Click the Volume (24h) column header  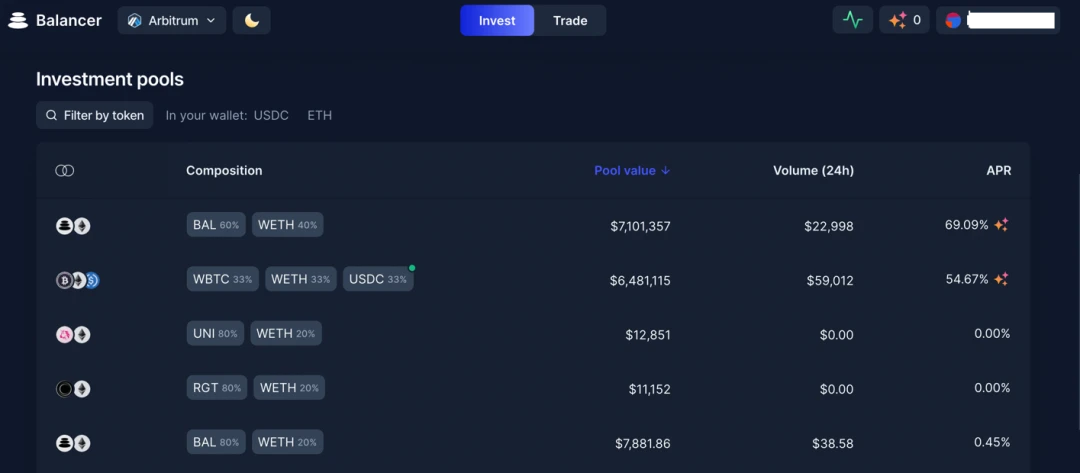tap(813, 170)
